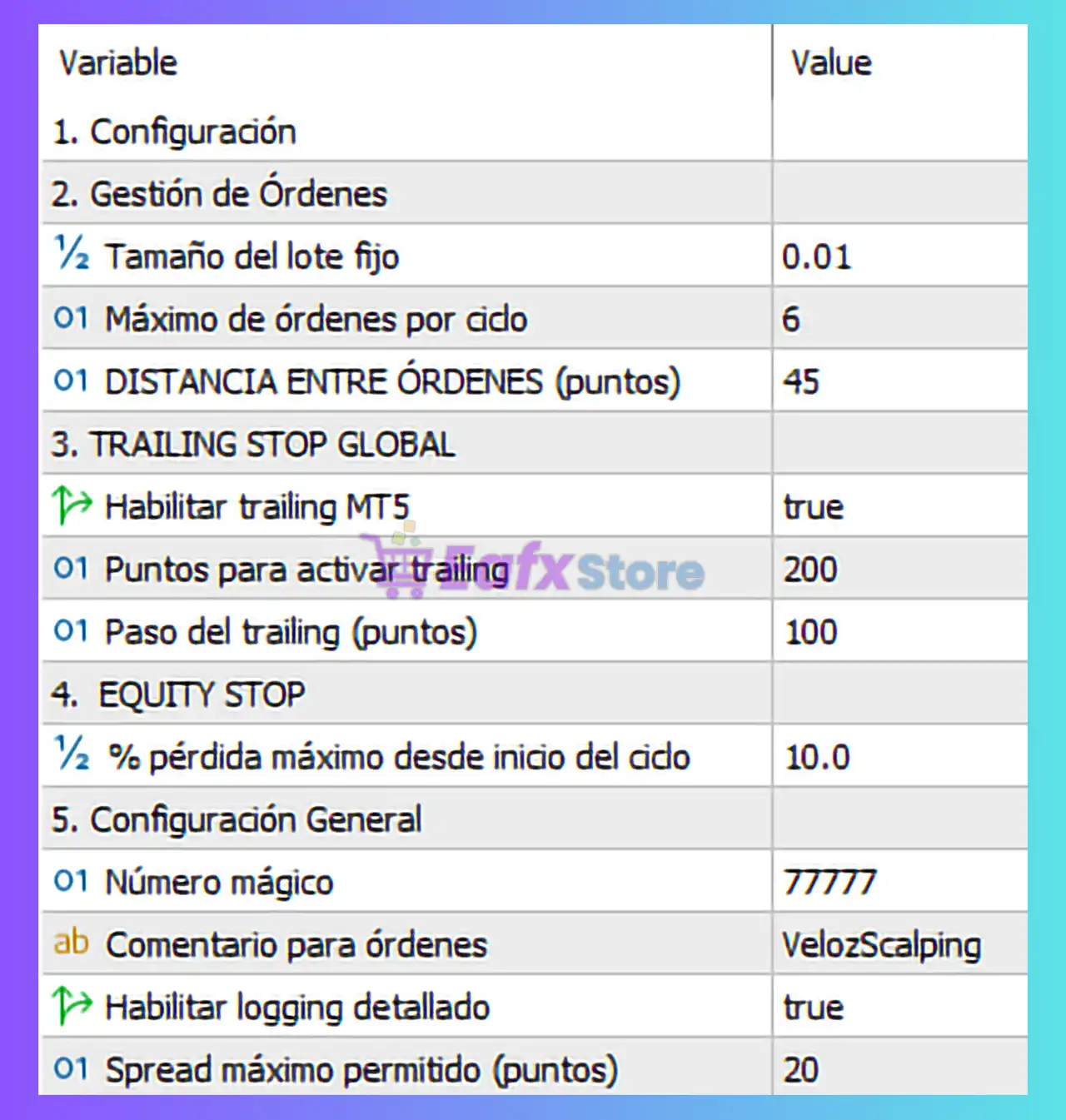
Task: Toggle the Habilitar trailing MT5 true value
Action: coord(814,507)
